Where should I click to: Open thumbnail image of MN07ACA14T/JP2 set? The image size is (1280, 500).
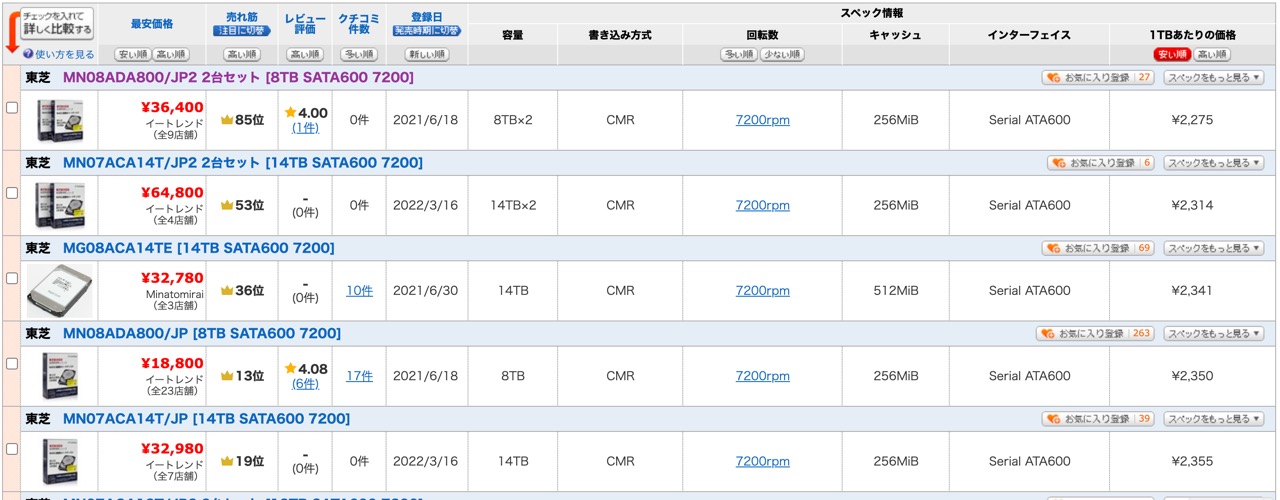coord(60,205)
